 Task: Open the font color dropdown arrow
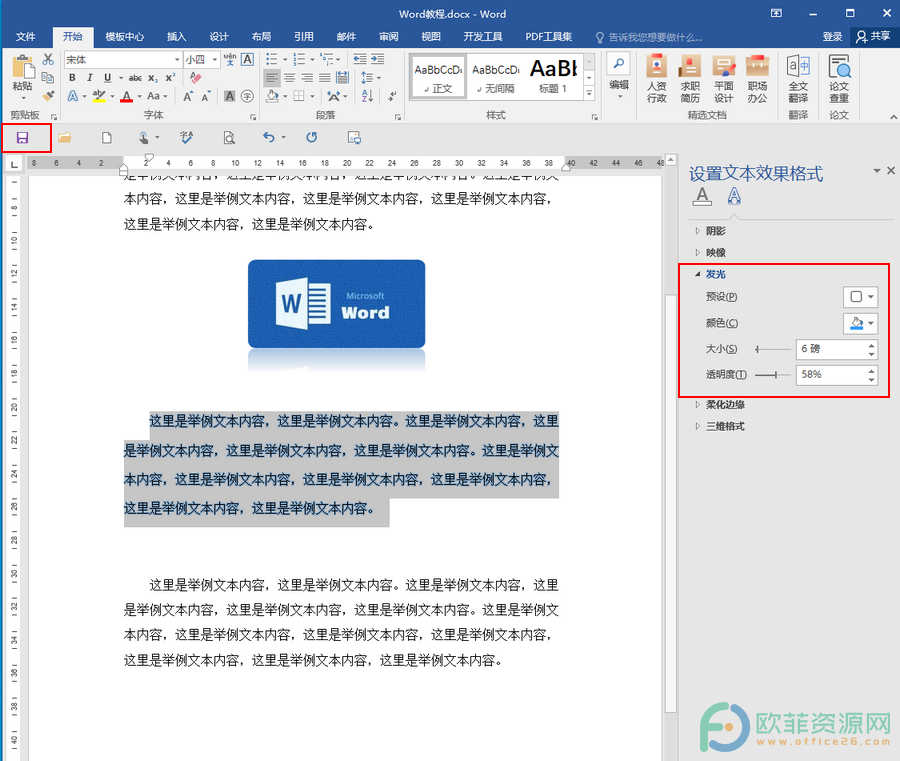139,96
